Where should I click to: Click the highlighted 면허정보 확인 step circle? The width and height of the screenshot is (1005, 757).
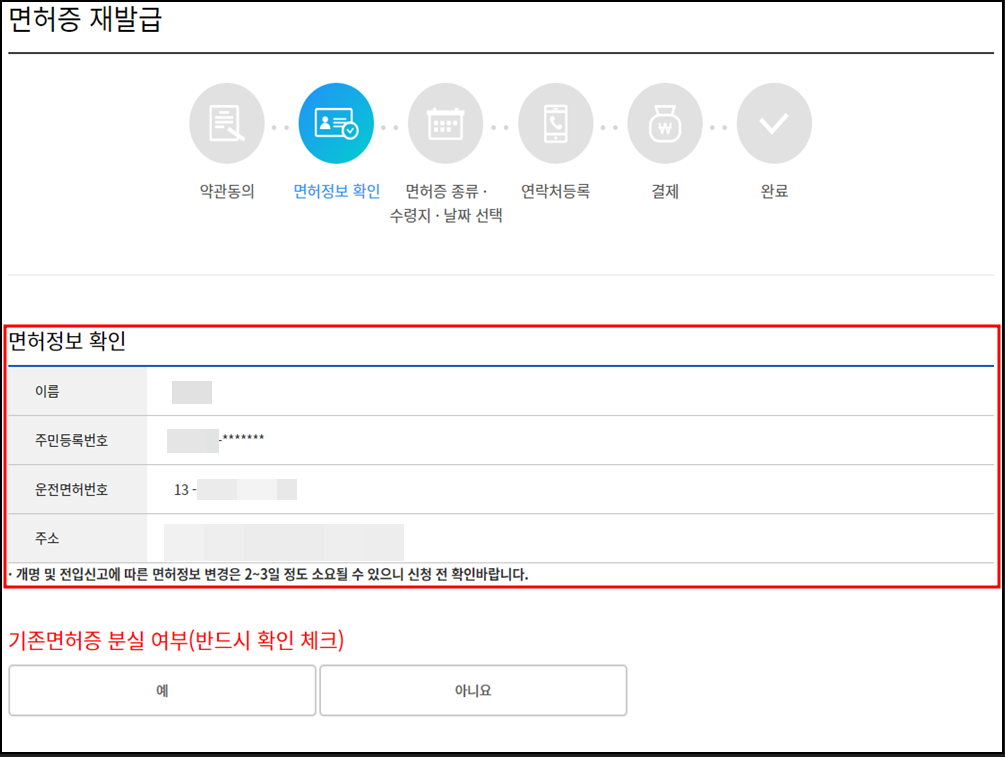point(337,122)
